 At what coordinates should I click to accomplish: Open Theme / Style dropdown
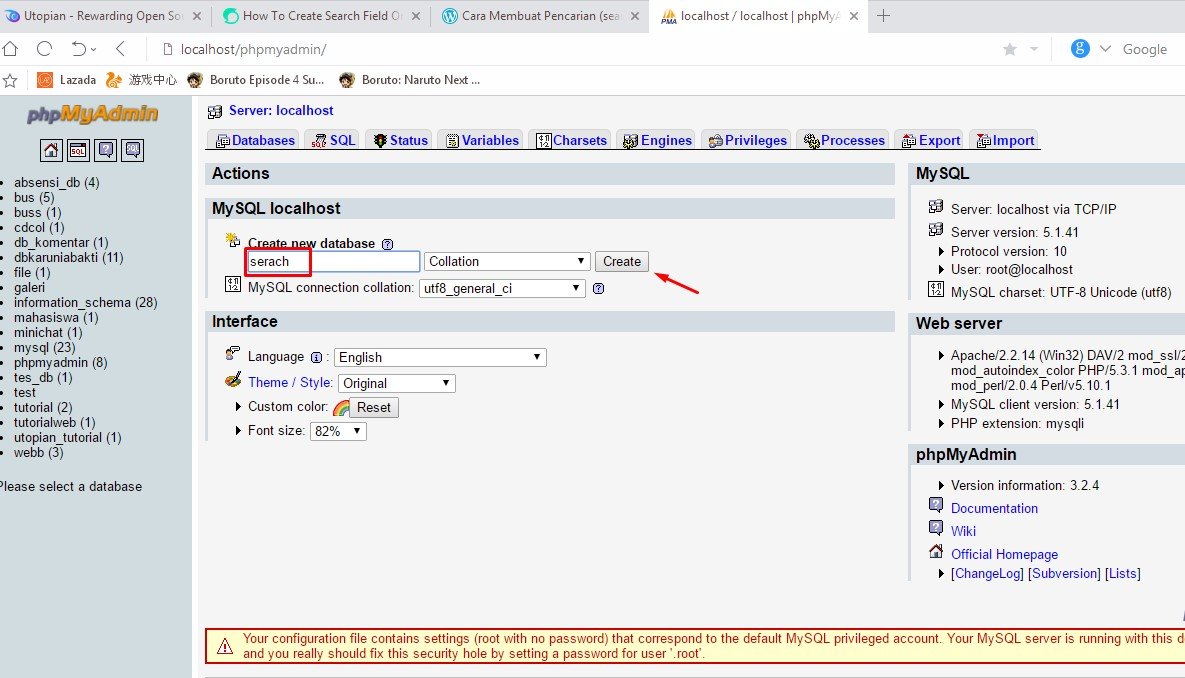pos(397,383)
